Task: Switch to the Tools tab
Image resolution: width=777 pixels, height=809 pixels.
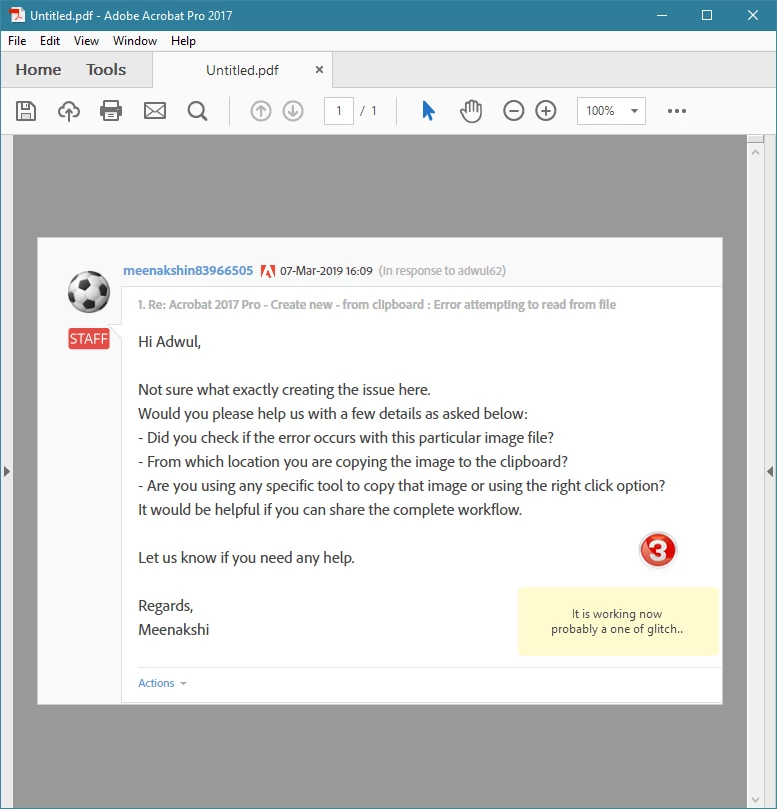Action: 106,70
